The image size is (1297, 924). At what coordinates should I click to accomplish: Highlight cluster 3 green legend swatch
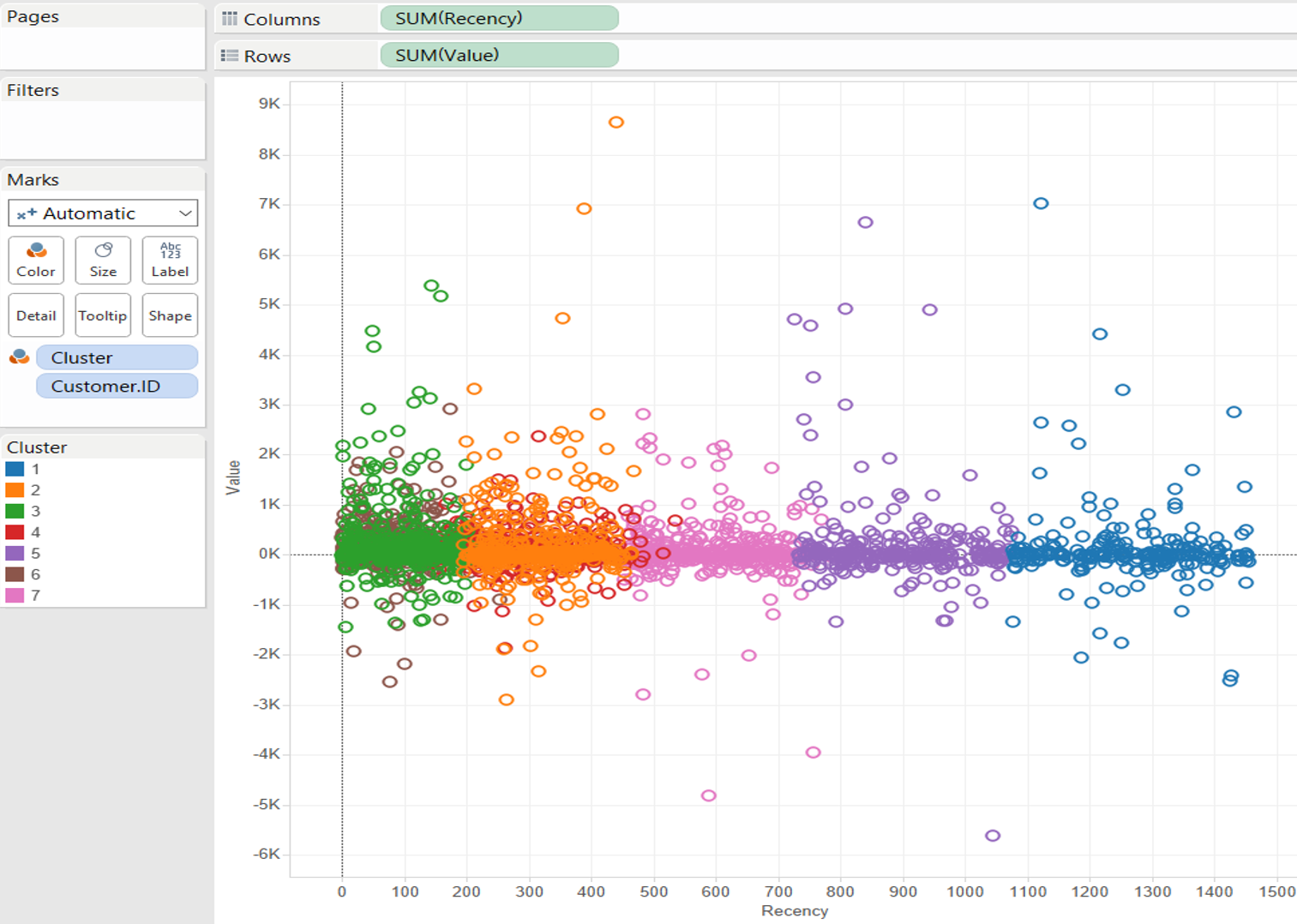[x=15, y=511]
